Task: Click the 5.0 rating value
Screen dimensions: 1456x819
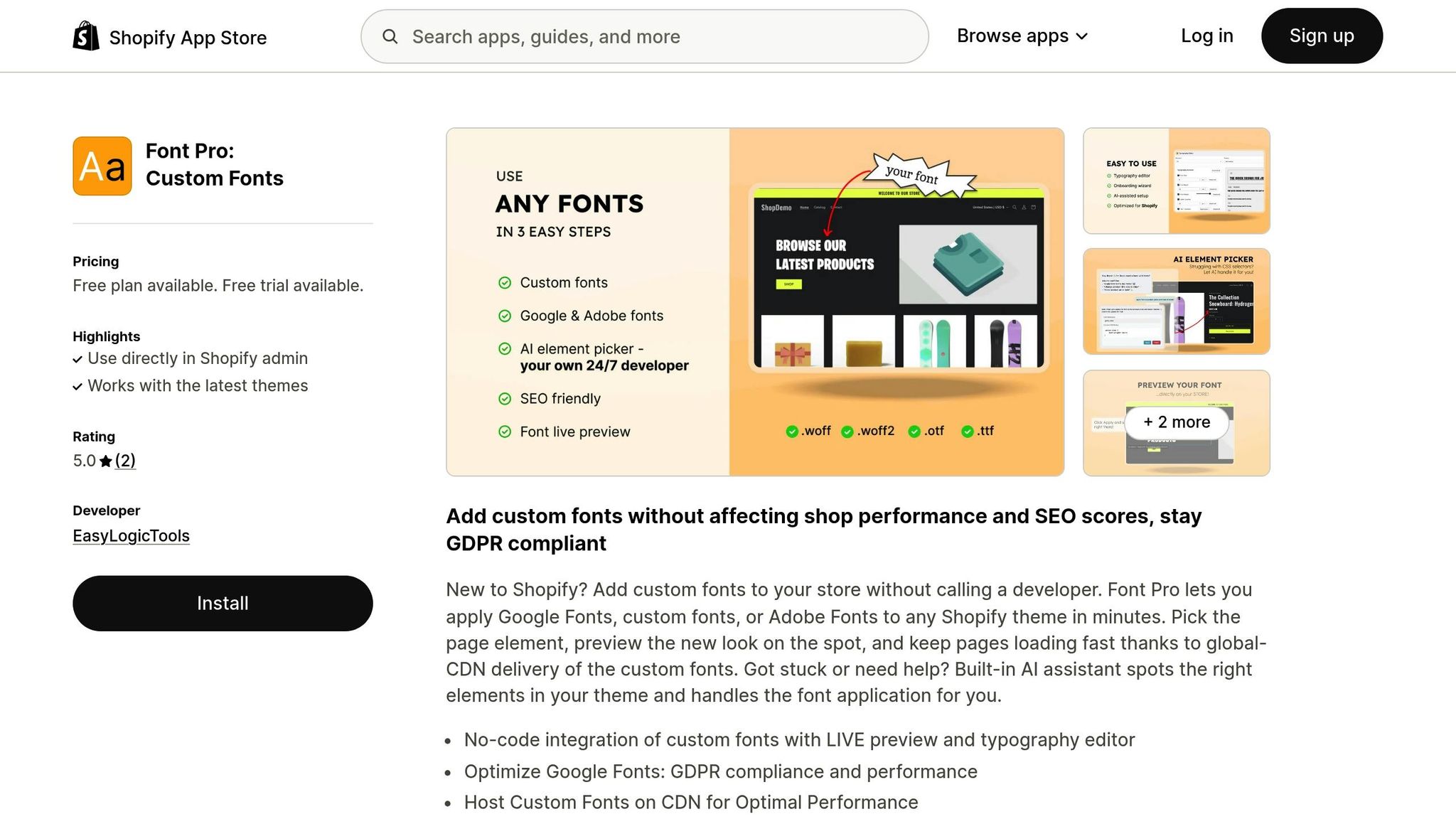Action: (84, 461)
